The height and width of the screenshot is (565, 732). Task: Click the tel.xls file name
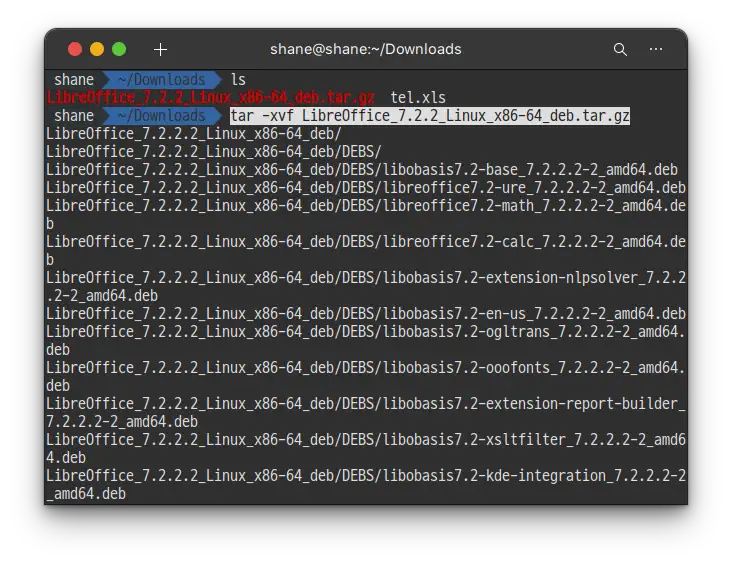(418, 98)
